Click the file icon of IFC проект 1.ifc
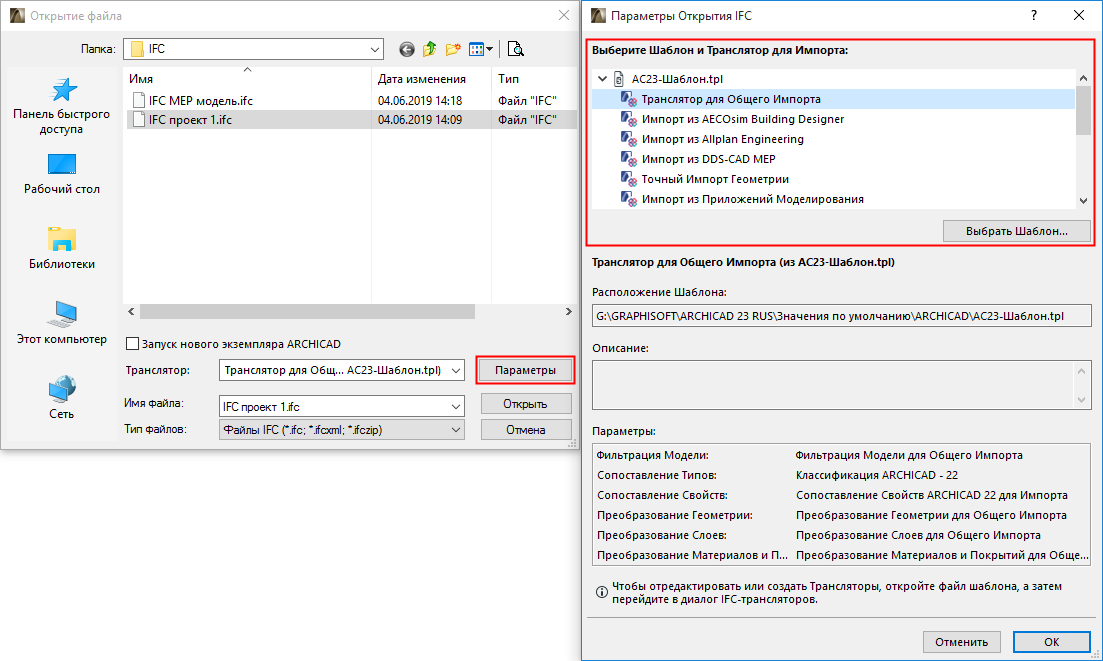Viewport: 1103px width, 661px height. point(139,120)
